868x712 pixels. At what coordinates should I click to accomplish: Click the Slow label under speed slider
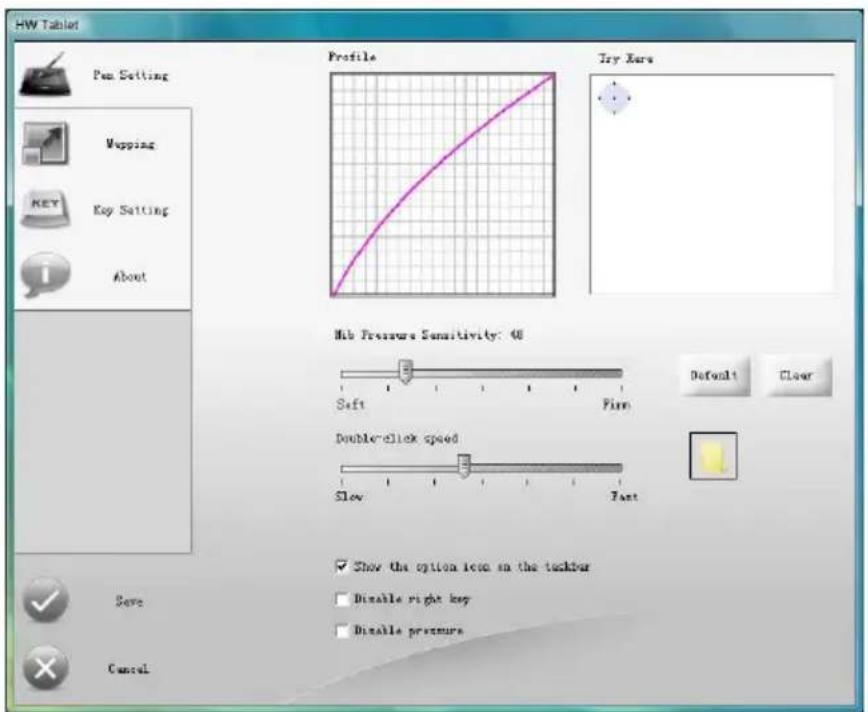(349, 497)
